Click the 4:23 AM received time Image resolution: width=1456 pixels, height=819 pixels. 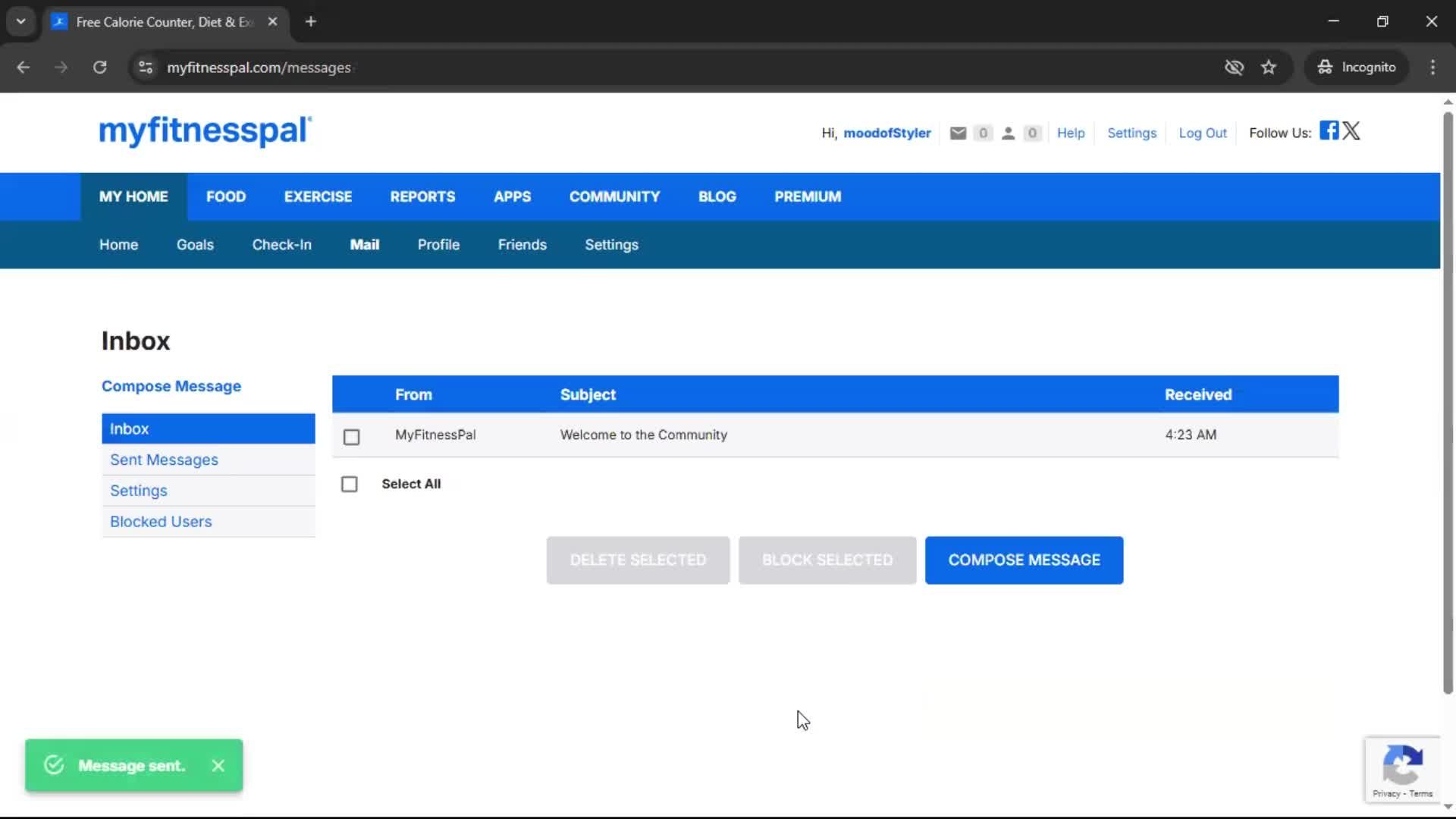1191,435
